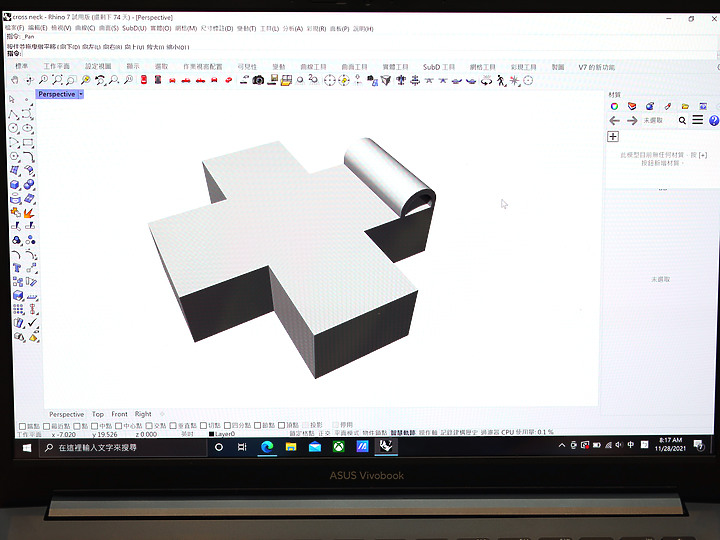Select the Box solid tool in left sidebar

point(15,185)
